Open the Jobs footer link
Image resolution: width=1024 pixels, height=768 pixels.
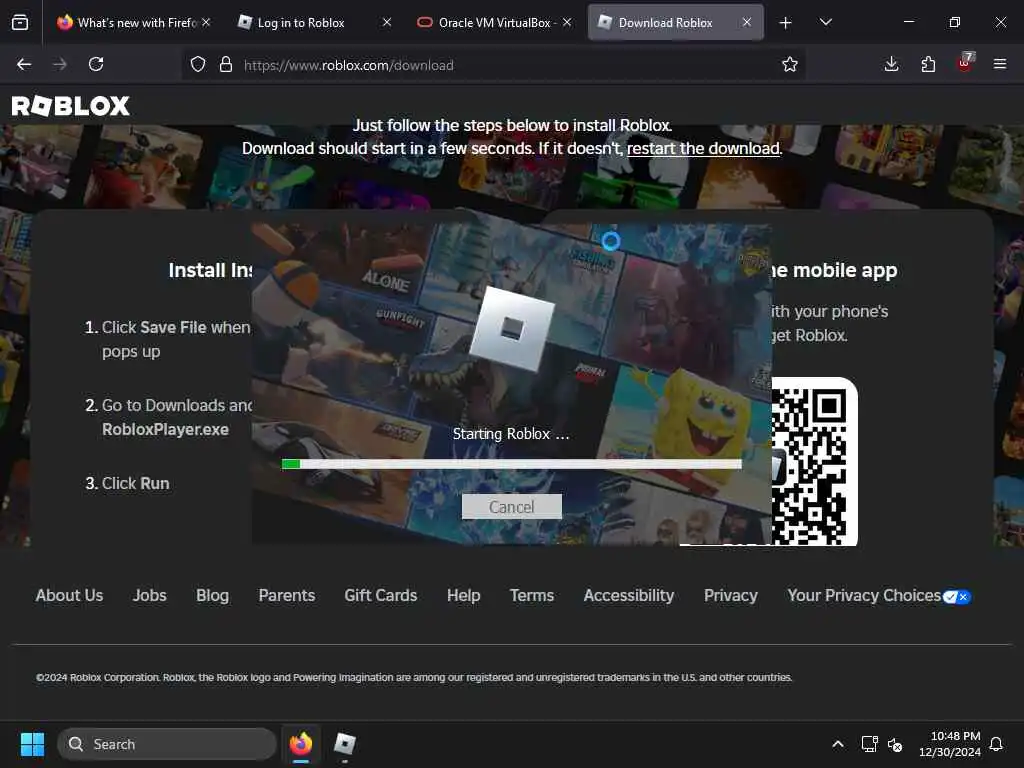pos(150,596)
